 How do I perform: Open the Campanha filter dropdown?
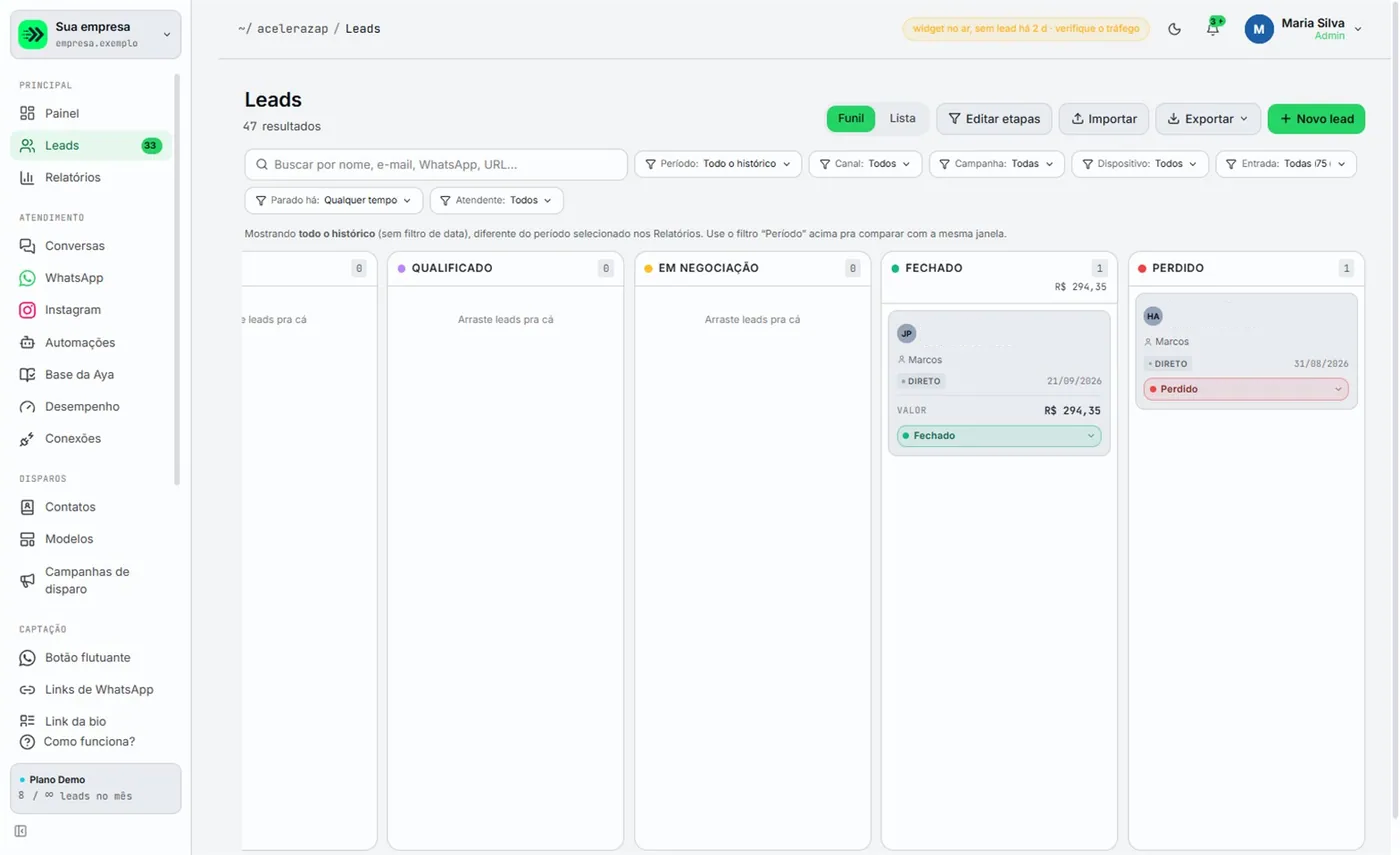click(997, 163)
